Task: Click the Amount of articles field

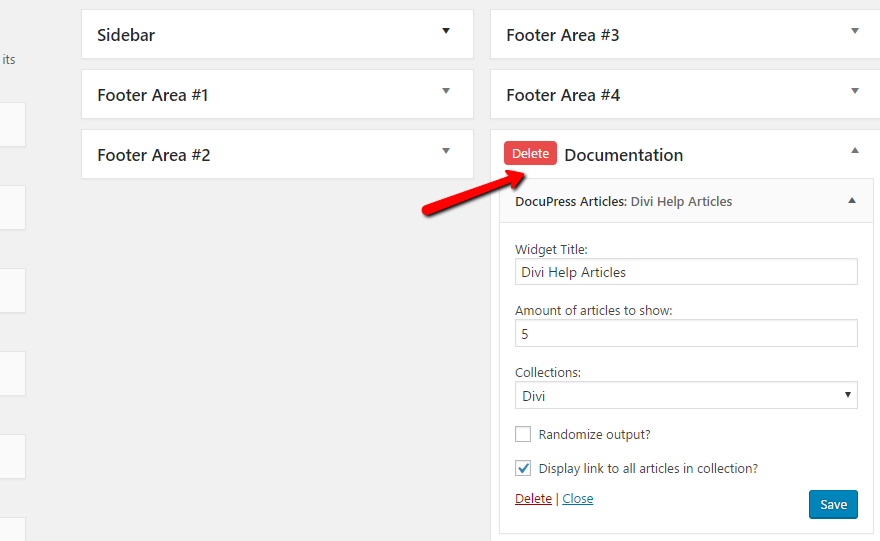Action: coord(686,333)
